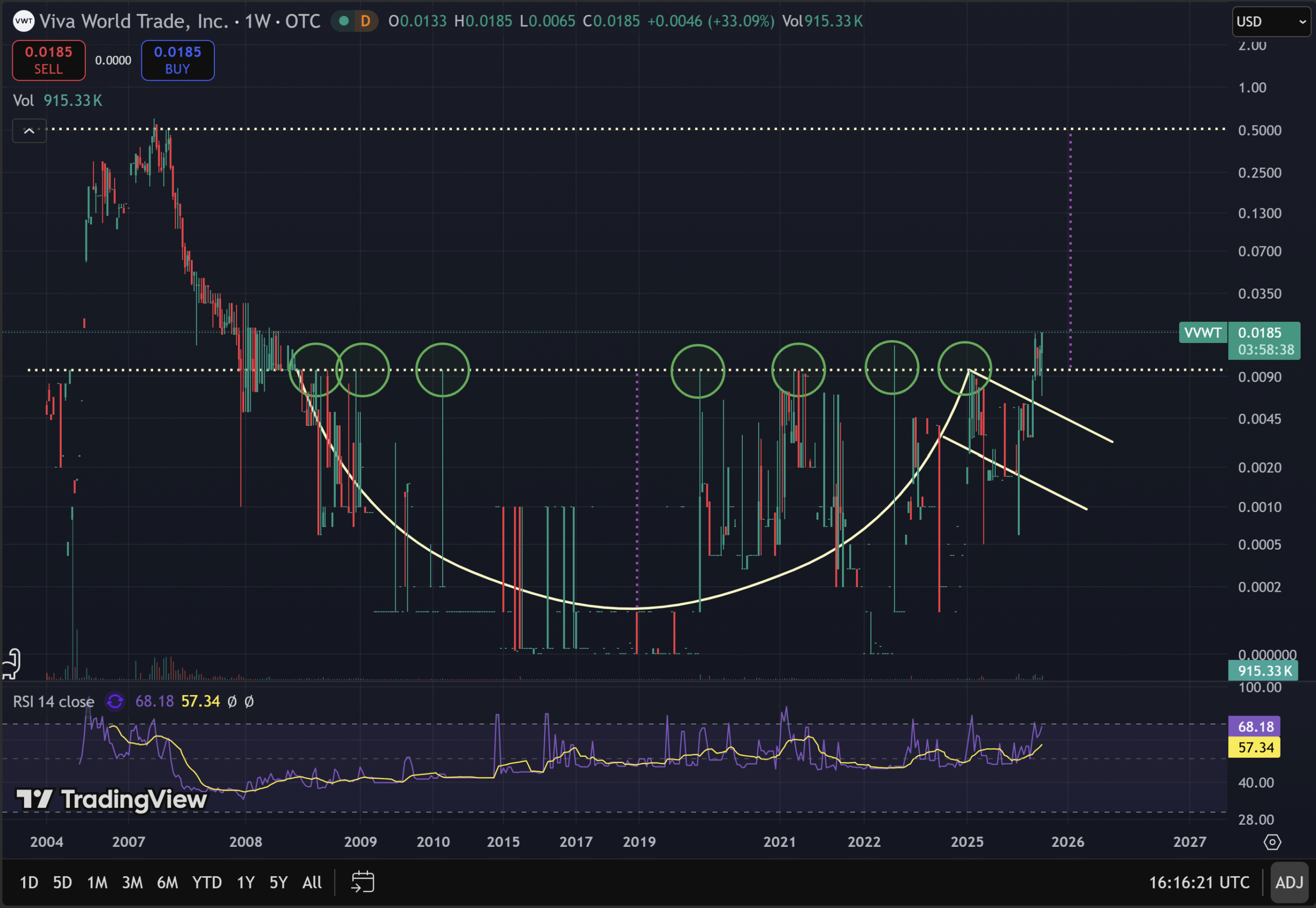The height and width of the screenshot is (908, 1316).
Task: Select the 5D time range
Action: (63, 882)
